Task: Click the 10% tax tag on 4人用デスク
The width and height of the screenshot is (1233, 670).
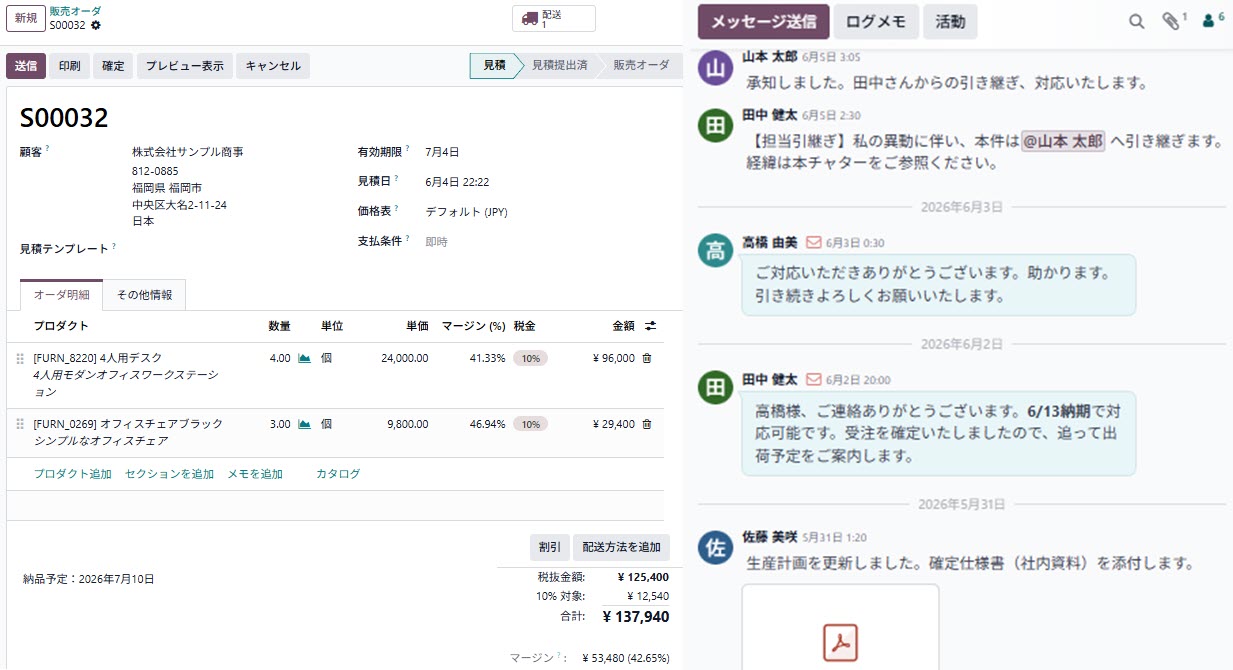Action: [530, 358]
